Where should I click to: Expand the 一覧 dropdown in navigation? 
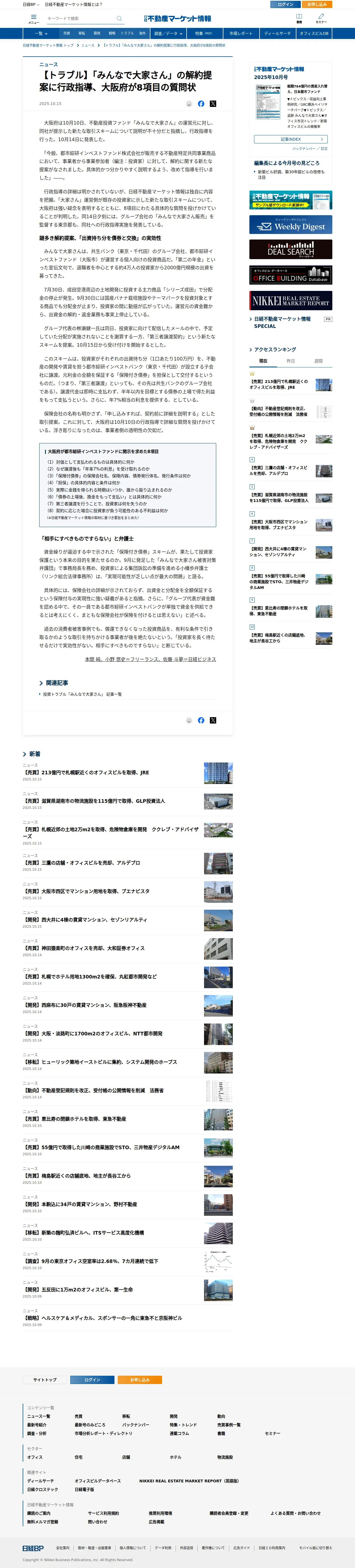(x=41, y=33)
